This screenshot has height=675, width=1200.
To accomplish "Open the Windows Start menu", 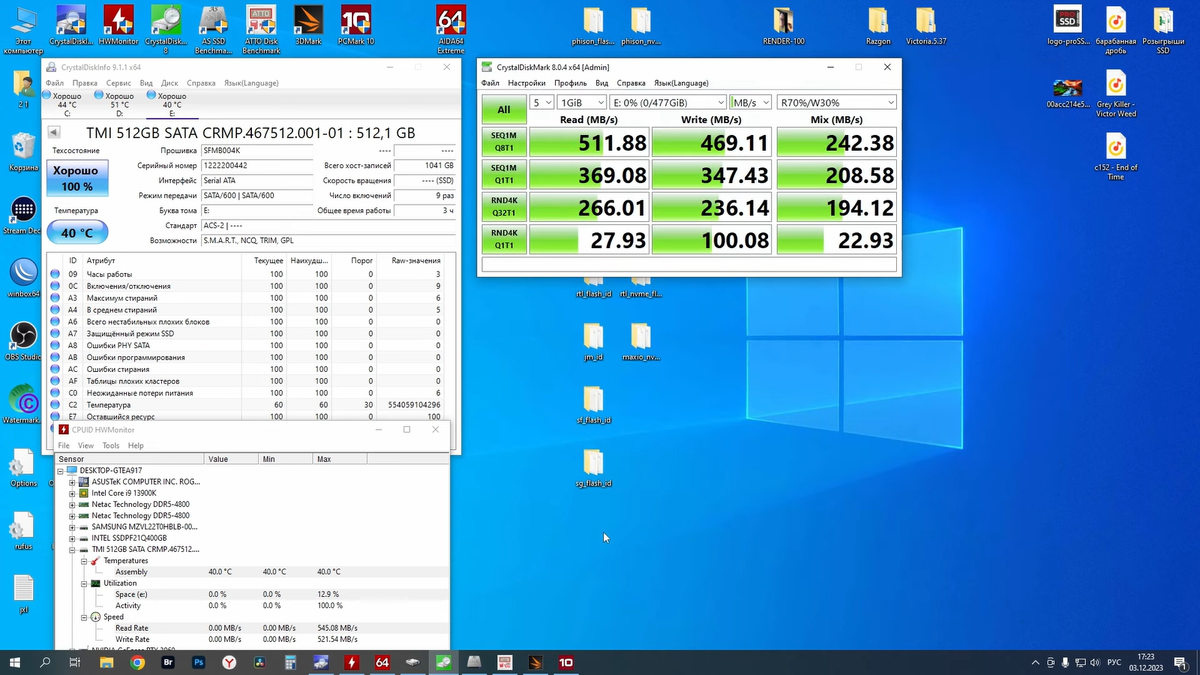I will pos(15,662).
